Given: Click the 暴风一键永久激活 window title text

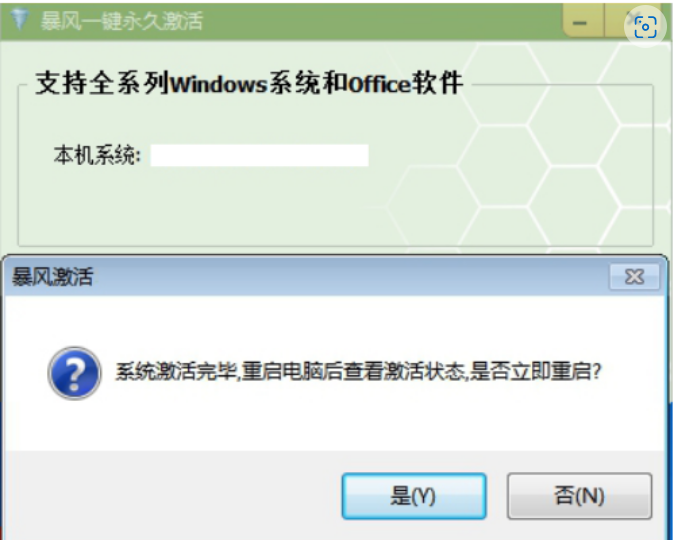Looking at the screenshot, I should coord(122,21).
